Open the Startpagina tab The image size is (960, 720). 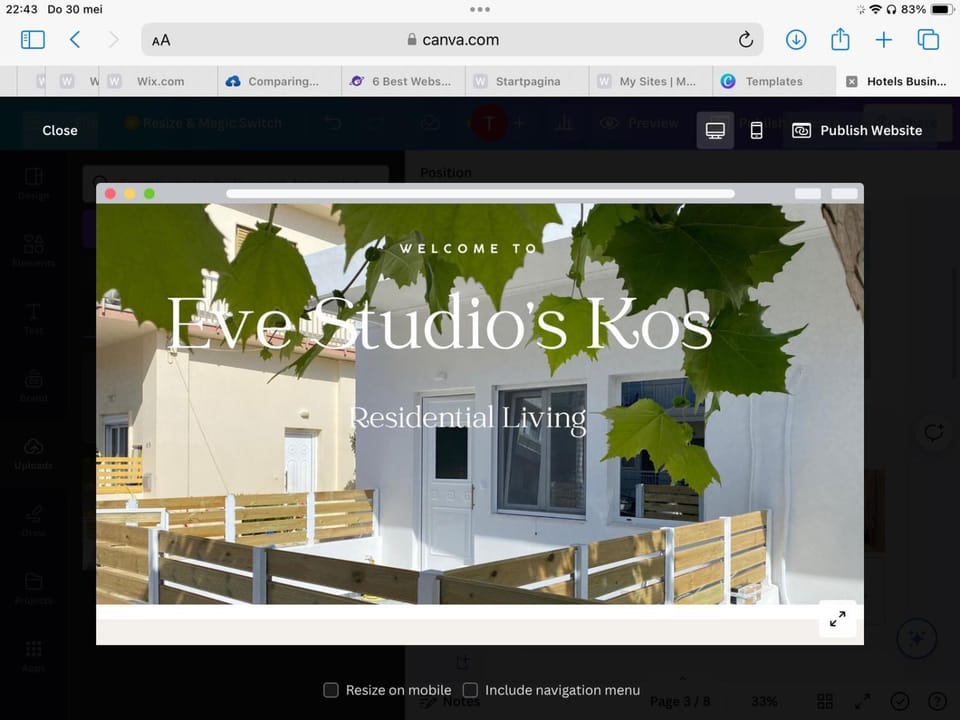click(x=527, y=82)
